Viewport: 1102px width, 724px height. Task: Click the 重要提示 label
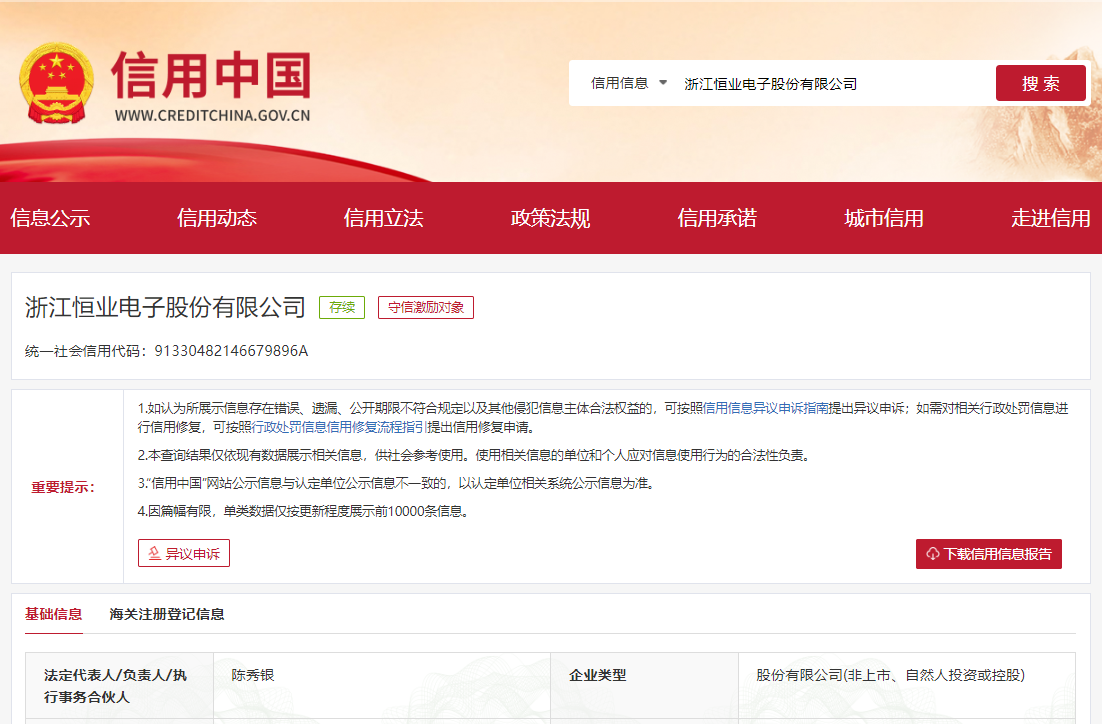pos(63,487)
